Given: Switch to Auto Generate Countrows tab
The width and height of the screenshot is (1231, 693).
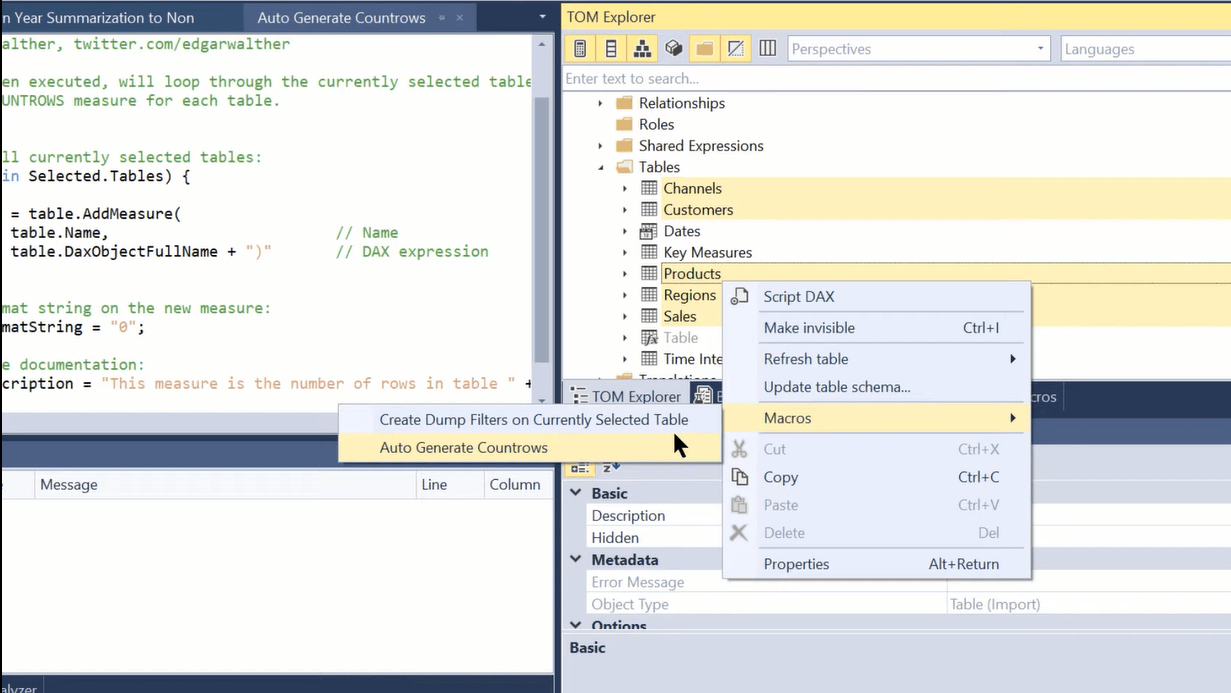Looking at the screenshot, I should point(341,18).
